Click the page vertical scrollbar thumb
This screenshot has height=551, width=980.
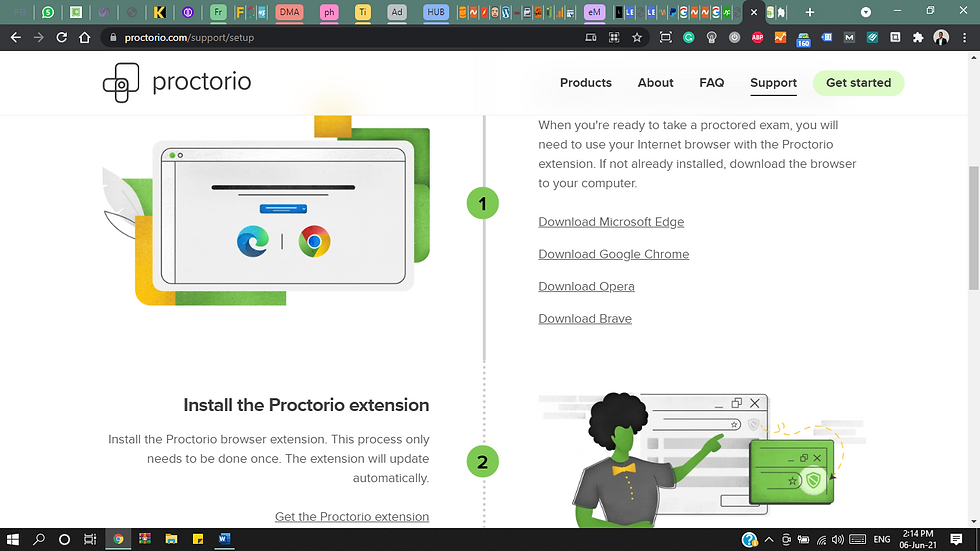click(x=974, y=227)
